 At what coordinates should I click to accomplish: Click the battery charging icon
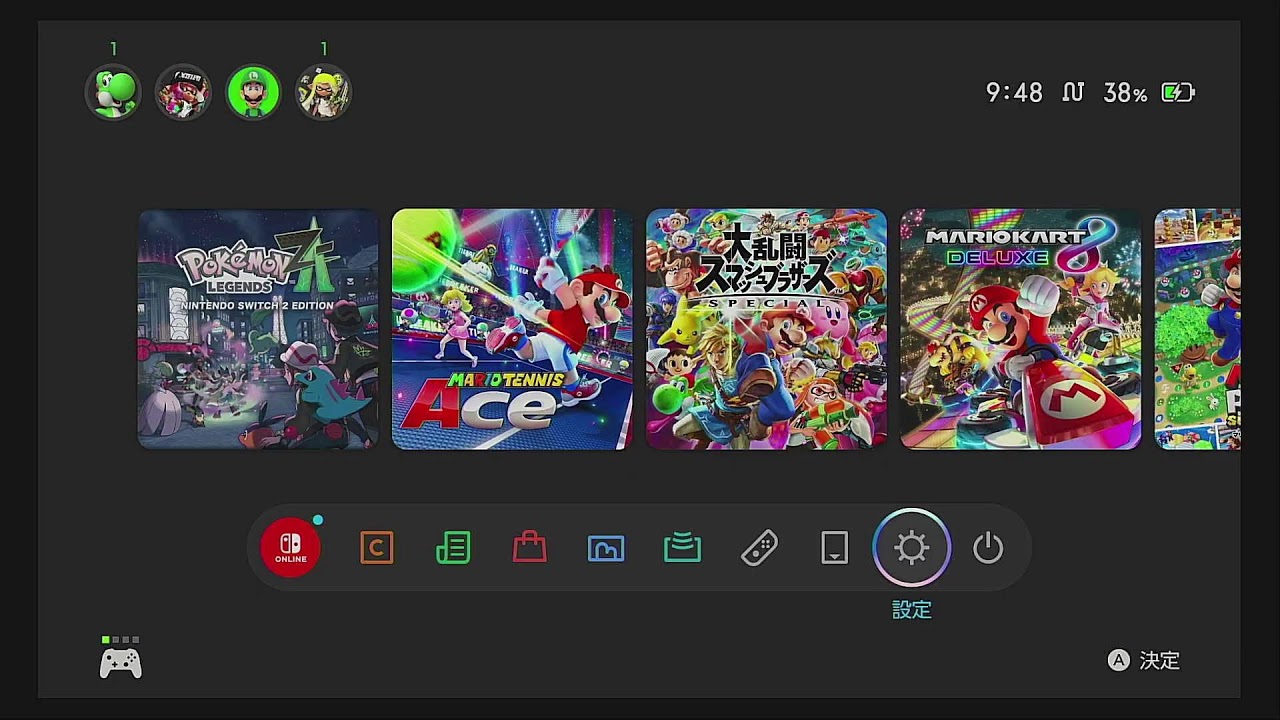click(x=1178, y=93)
